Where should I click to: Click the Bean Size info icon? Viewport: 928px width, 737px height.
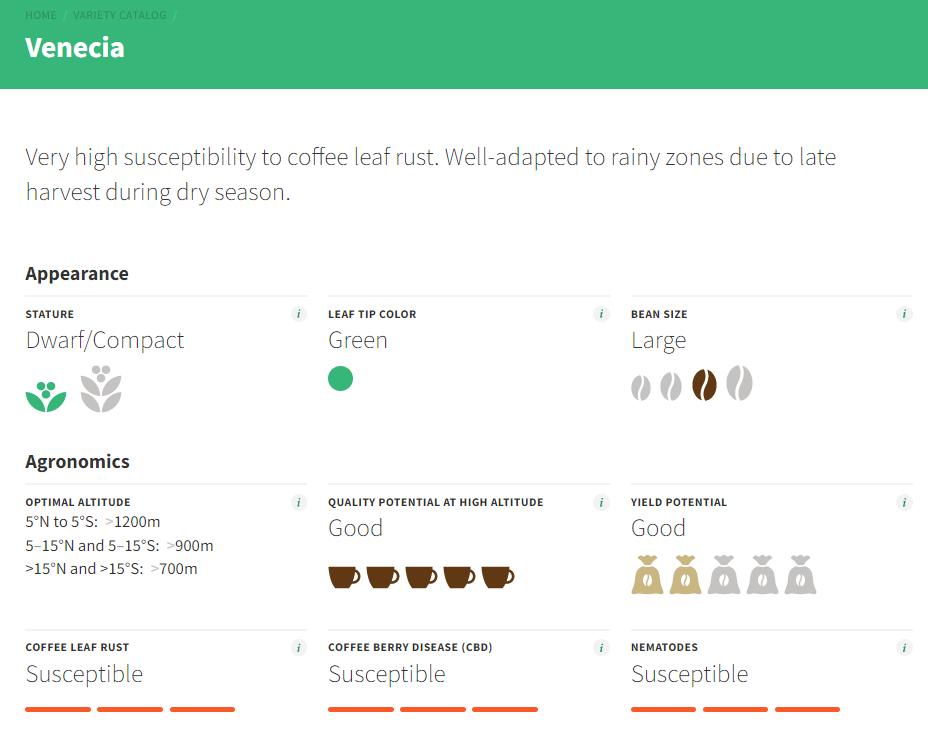[x=905, y=314]
